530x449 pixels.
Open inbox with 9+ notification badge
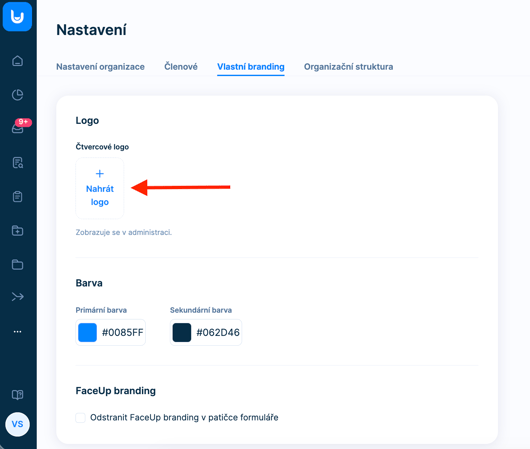click(x=18, y=128)
